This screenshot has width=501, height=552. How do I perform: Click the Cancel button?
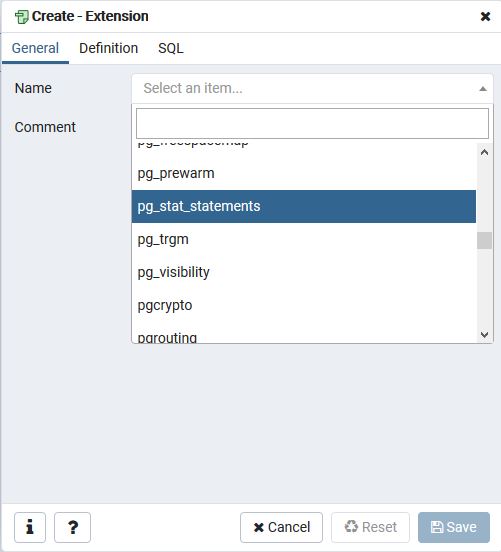point(281,527)
